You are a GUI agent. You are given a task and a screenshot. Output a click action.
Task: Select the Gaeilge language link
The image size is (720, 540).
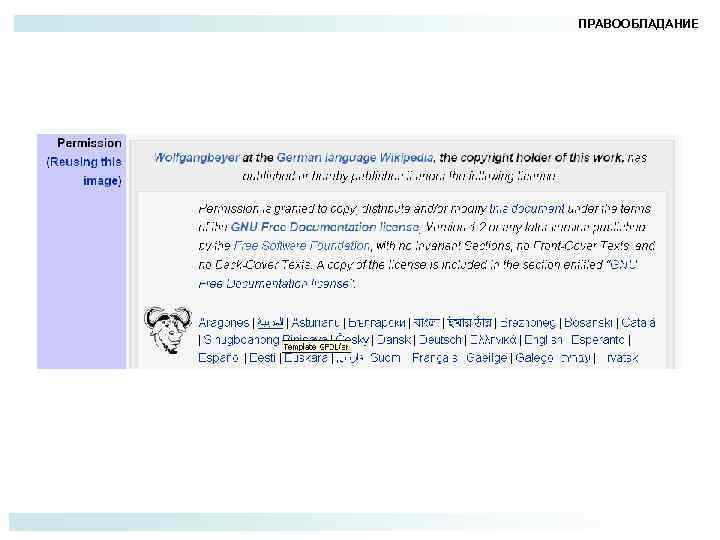486,358
